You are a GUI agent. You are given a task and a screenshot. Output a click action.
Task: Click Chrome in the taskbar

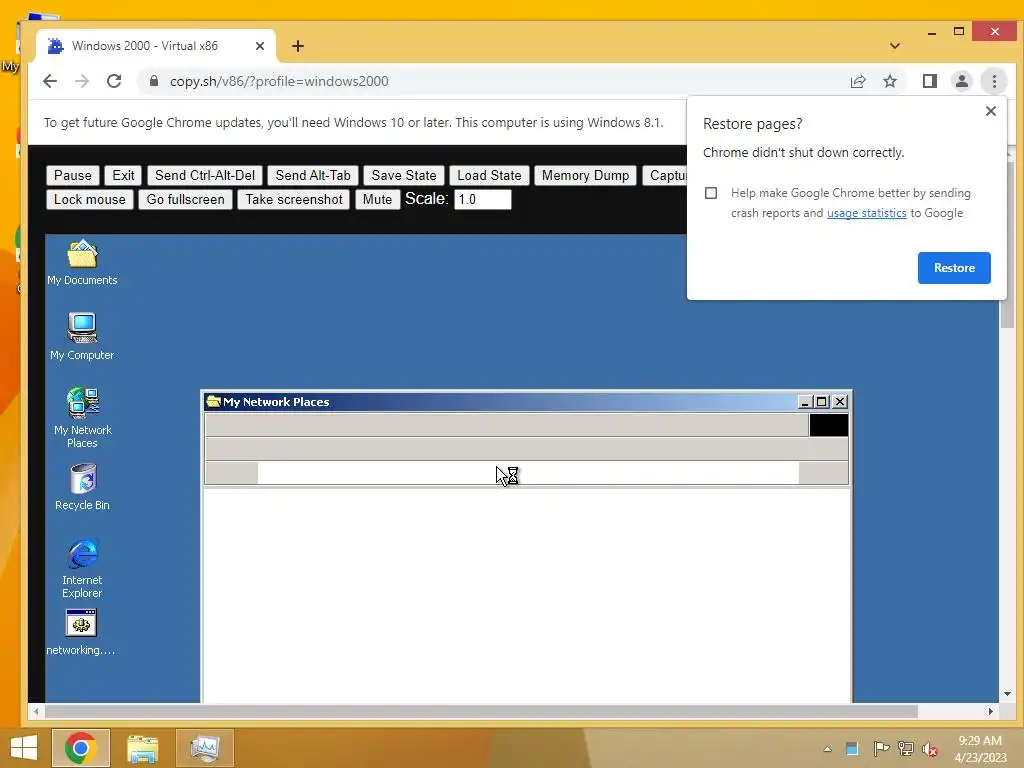pyautogui.click(x=81, y=748)
